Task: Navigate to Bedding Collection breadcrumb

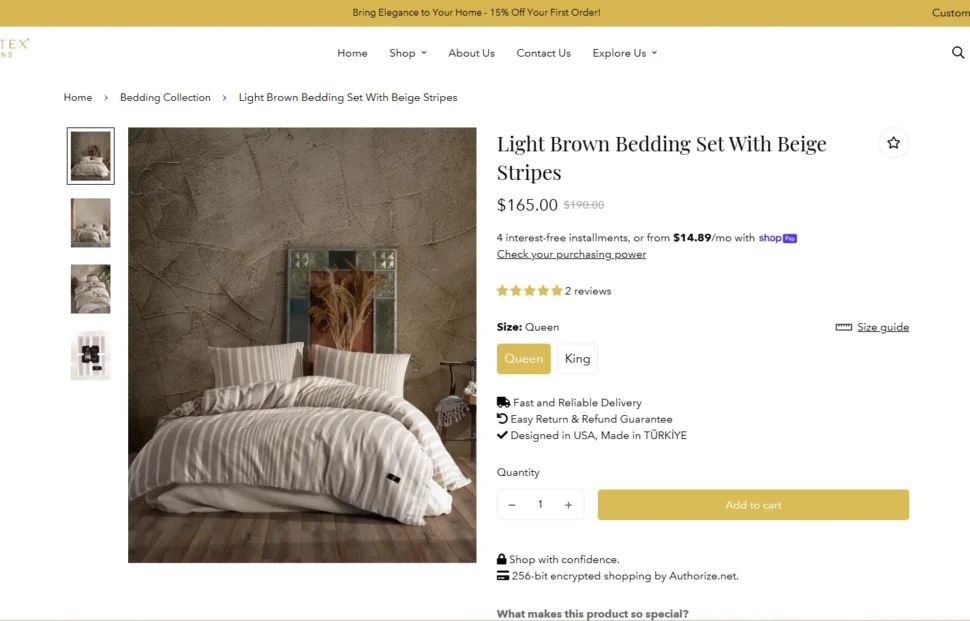Action: 165,98
